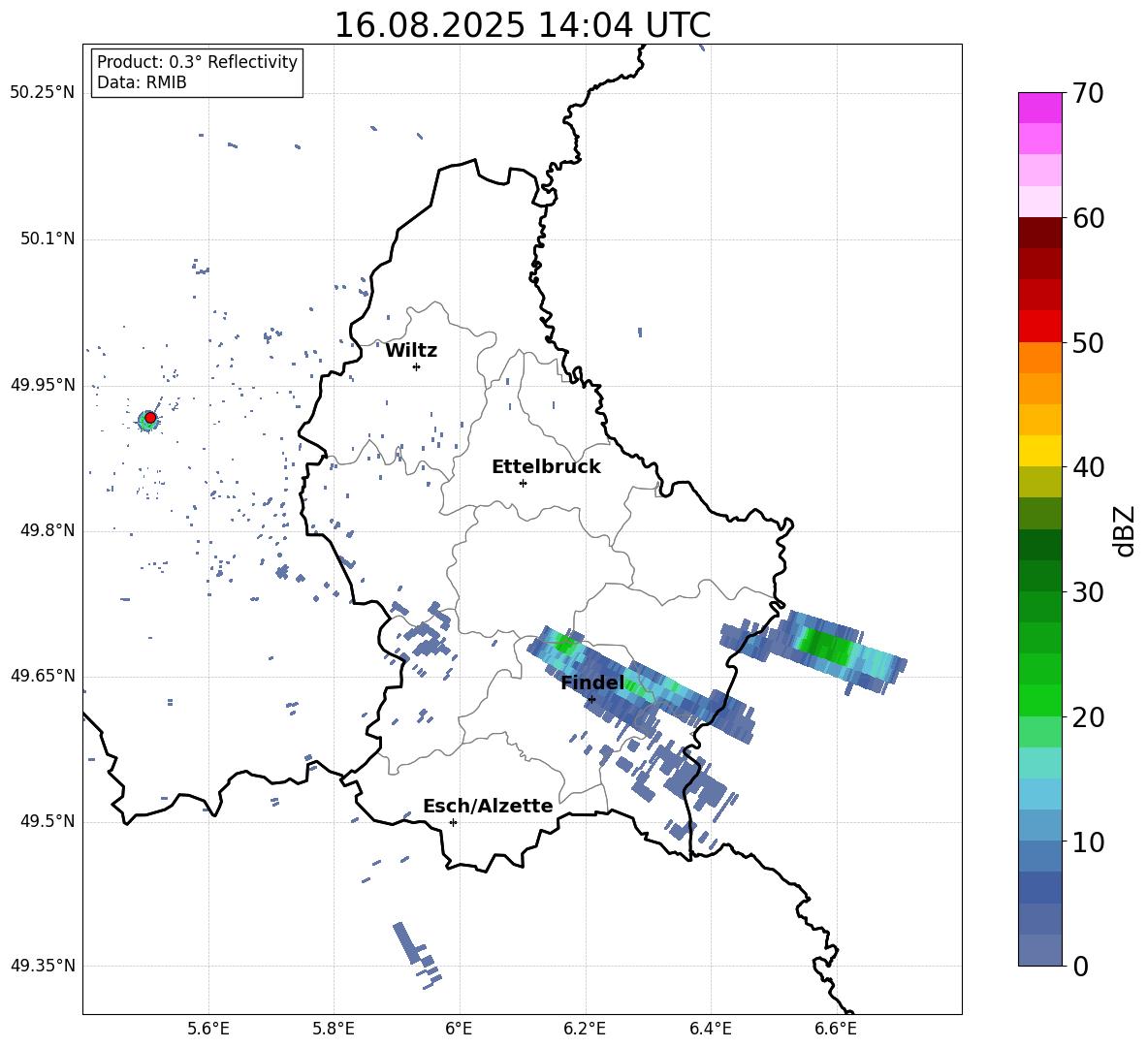
Task: Pick the dark maroon swatch just below 60
Action: (1039, 233)
